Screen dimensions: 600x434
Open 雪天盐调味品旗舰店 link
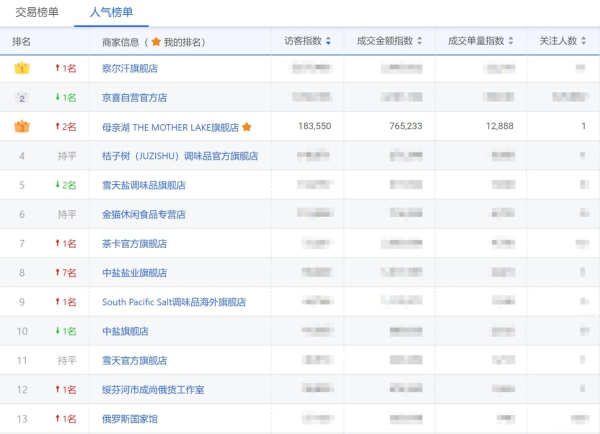pos(143,185)
